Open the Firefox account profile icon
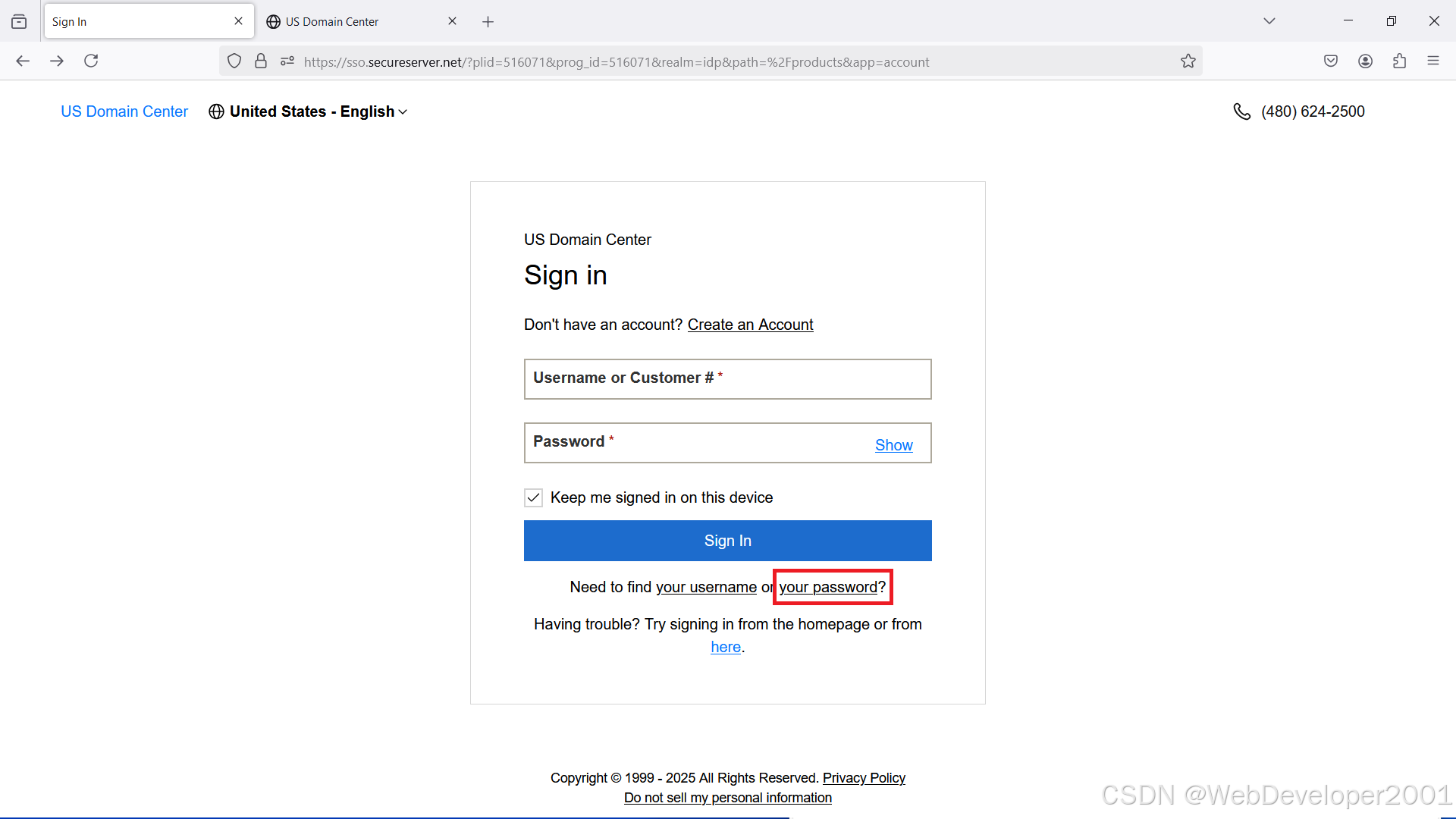Screen dimensions: 1456x819 (1365, 61)
